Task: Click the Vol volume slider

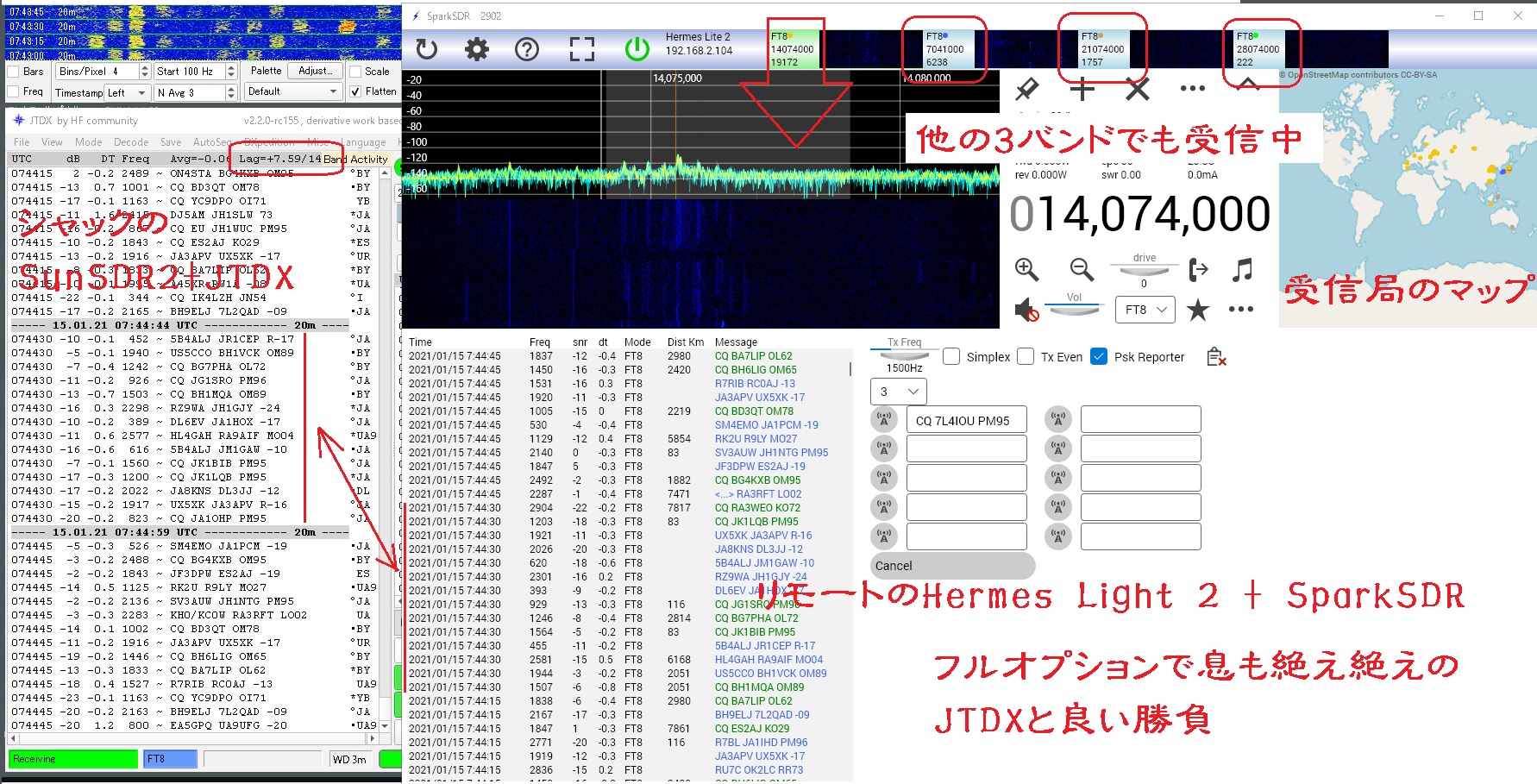Action: [x=1074, y=309]
